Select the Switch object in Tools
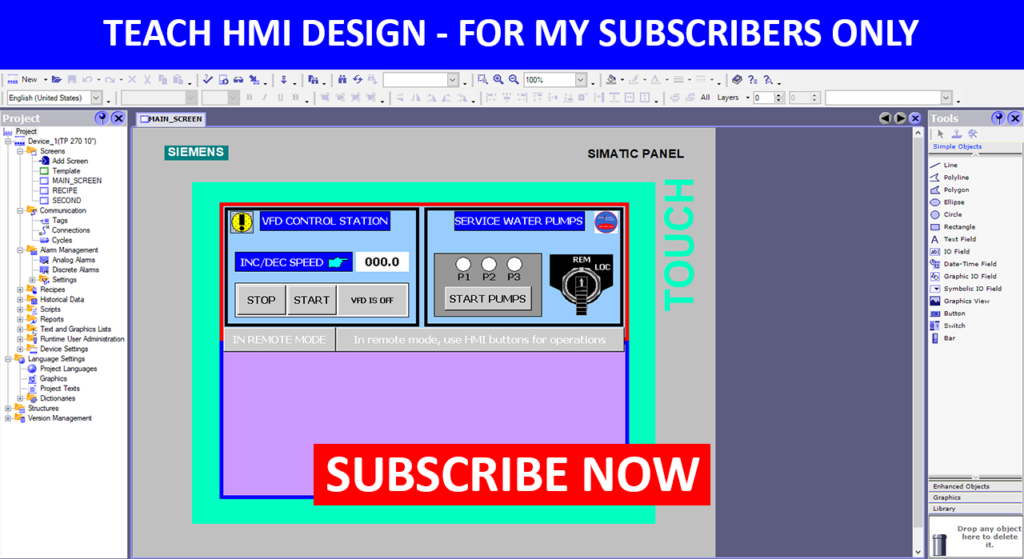This screenshot has width=1024, height=559. click(954, 326)
